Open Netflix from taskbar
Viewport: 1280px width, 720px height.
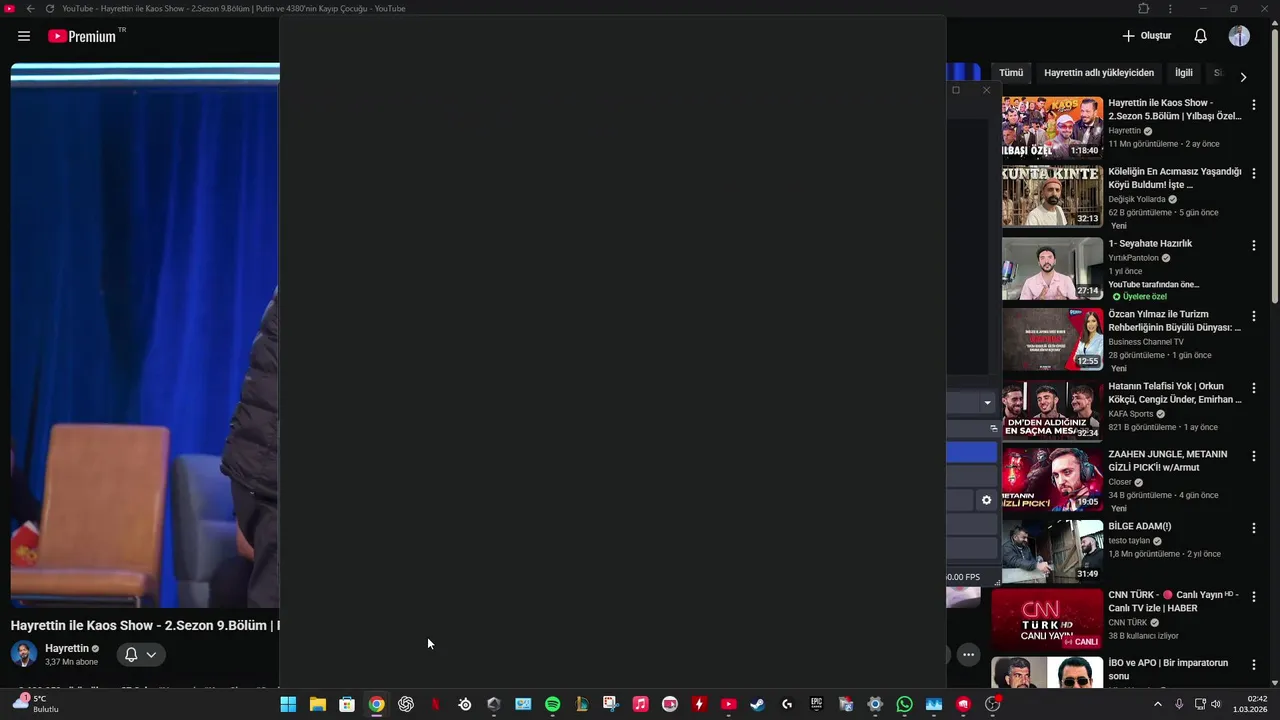tap(435, 704)
